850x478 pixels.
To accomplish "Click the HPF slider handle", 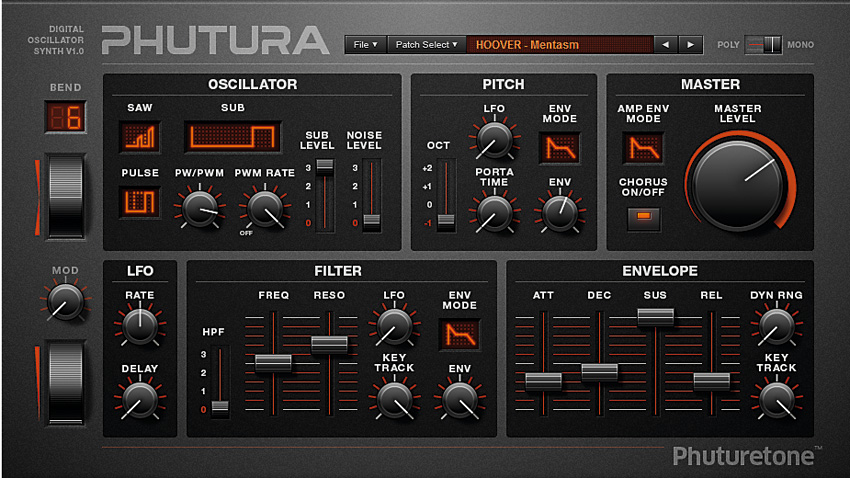I will coord(220,406).
